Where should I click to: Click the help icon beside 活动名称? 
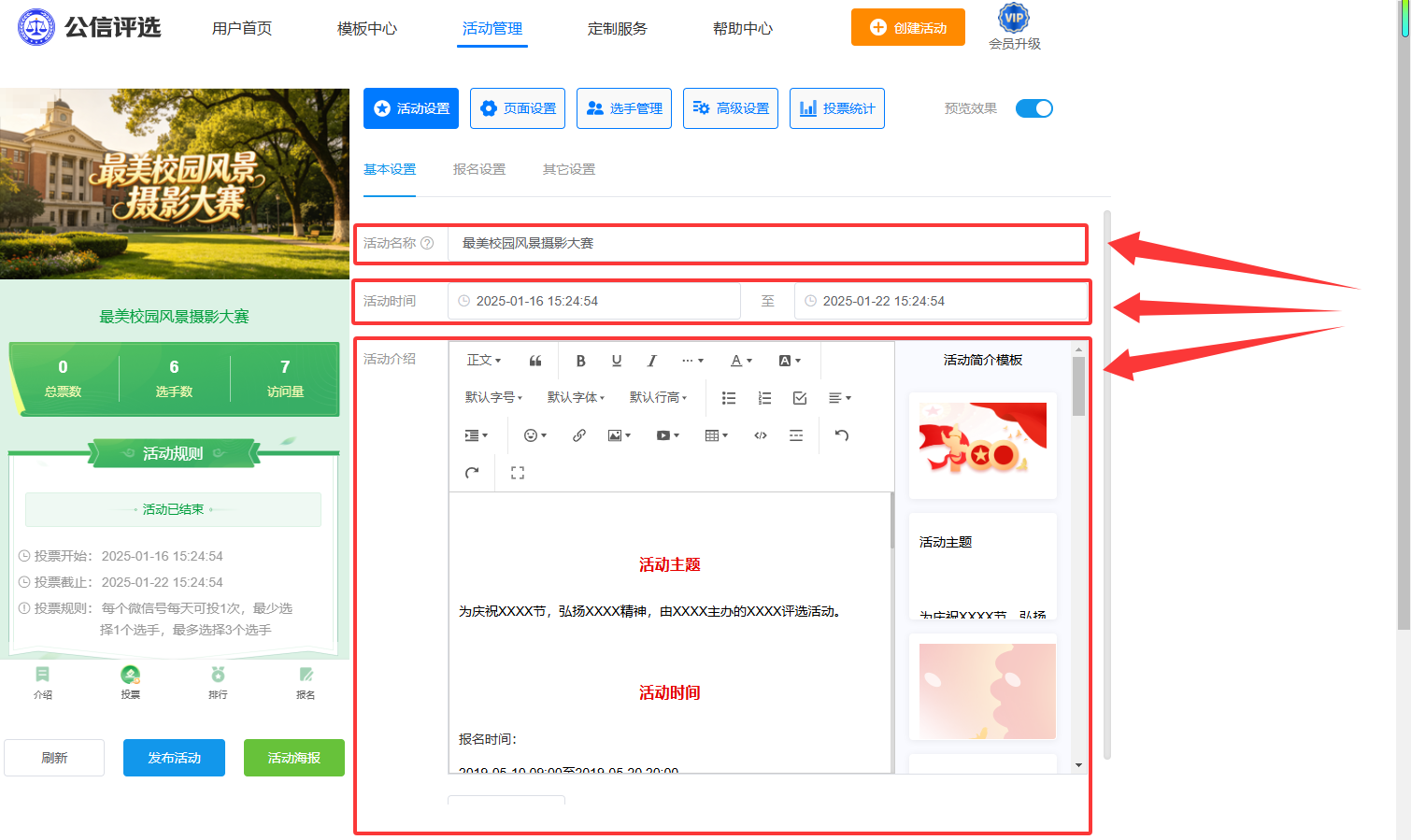pos(427,243)
